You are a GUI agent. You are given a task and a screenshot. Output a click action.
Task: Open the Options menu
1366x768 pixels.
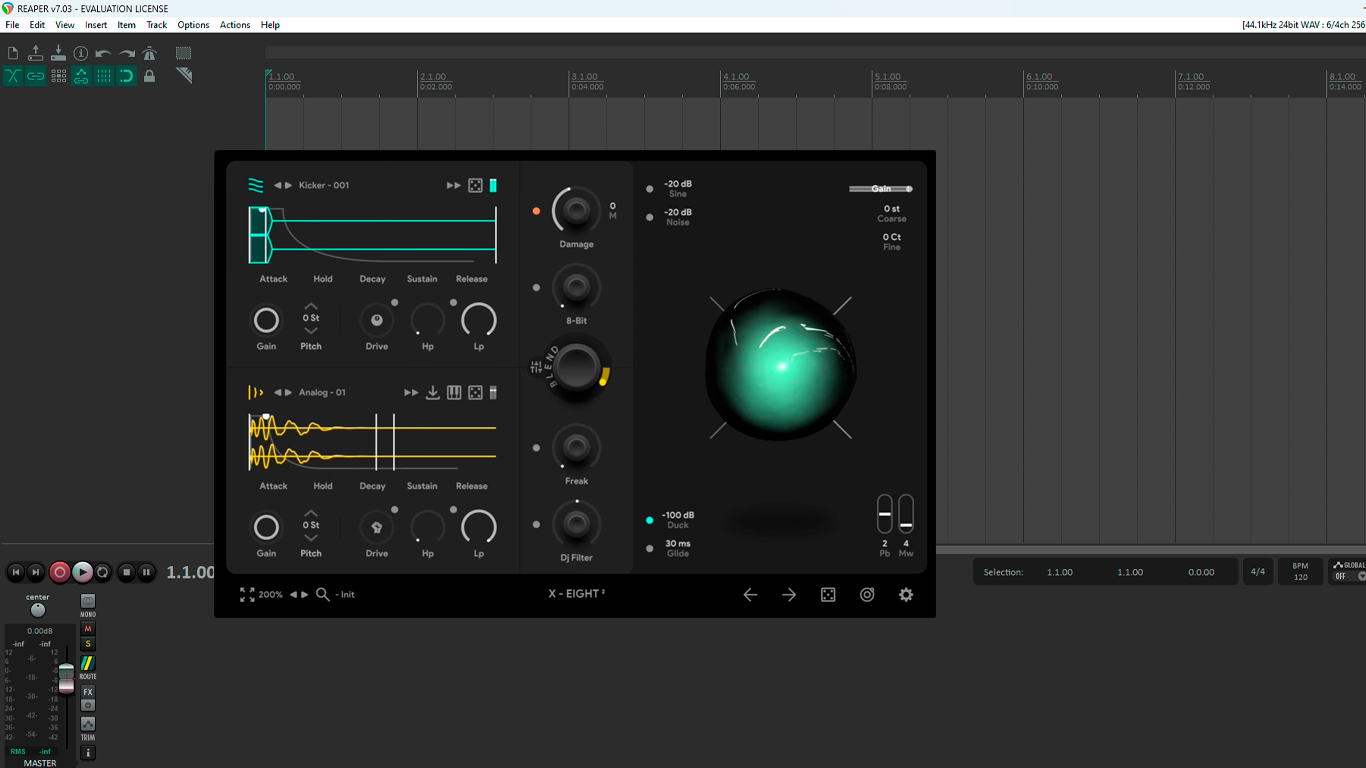(x=194, y=25)
